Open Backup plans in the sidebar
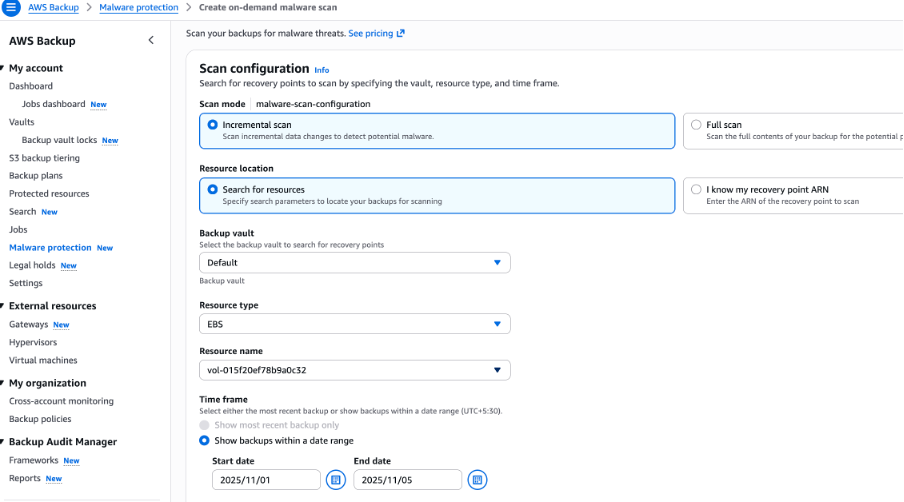Screen dimensions: 904x502 pos(36,176)
